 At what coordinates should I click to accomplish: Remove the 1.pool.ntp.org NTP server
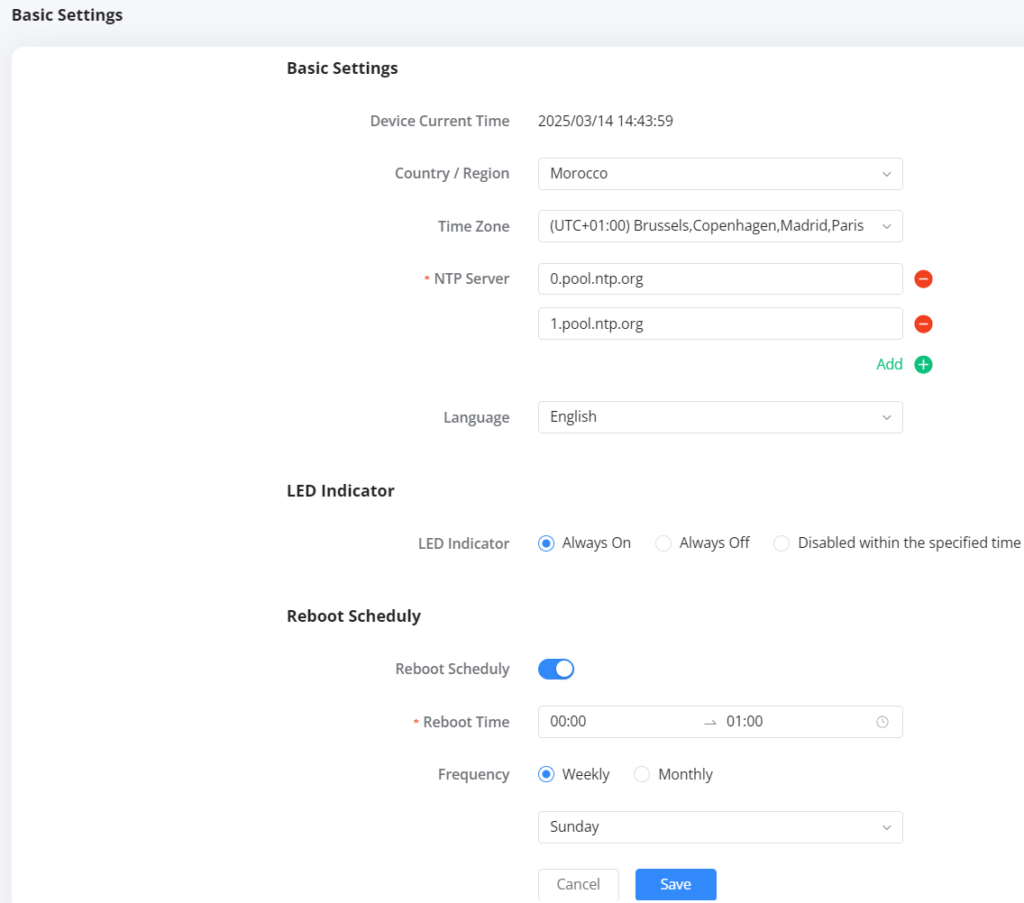click(923, 324)
